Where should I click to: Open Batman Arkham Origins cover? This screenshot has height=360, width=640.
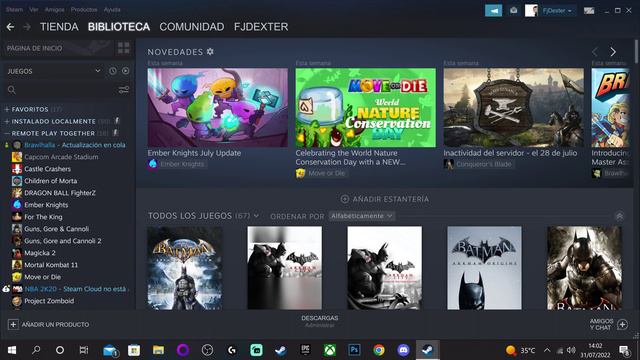click(484, 268)
